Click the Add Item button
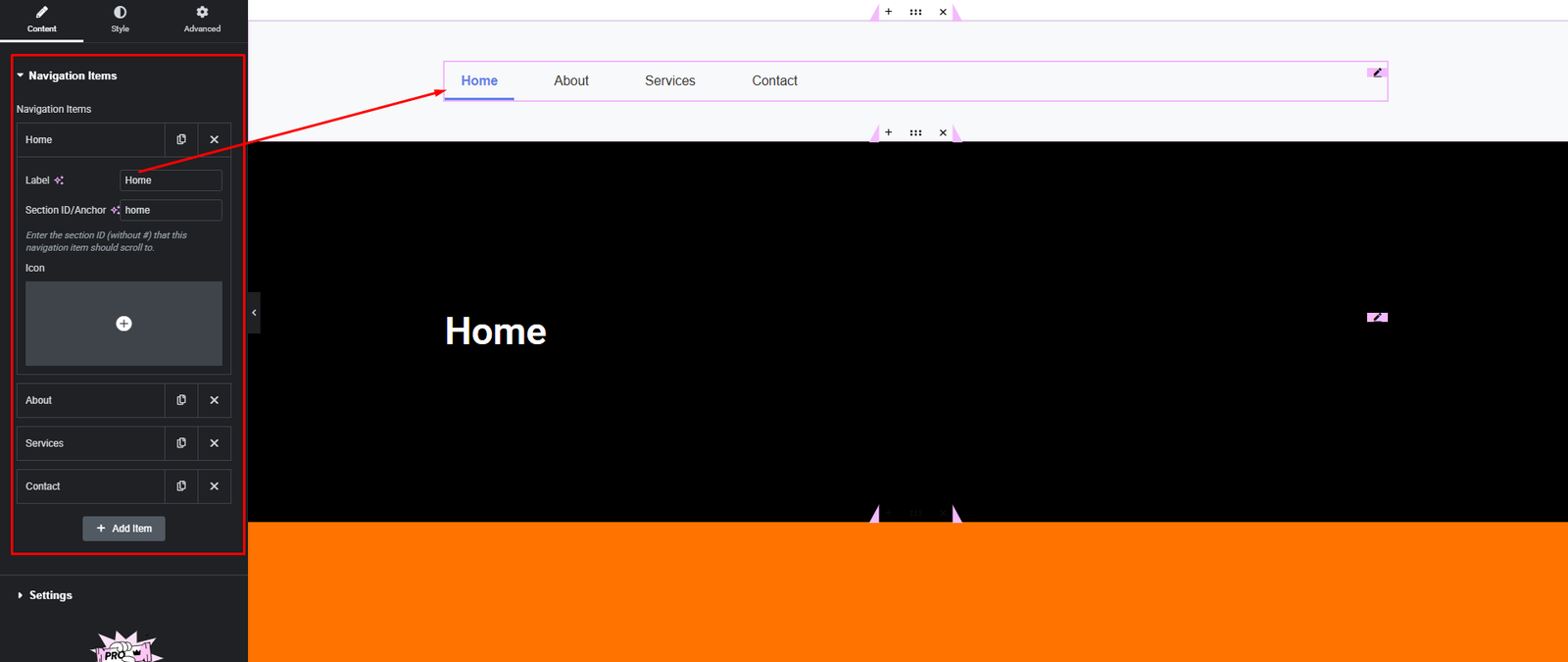The image size is (1568, 662). click(123, 529)
